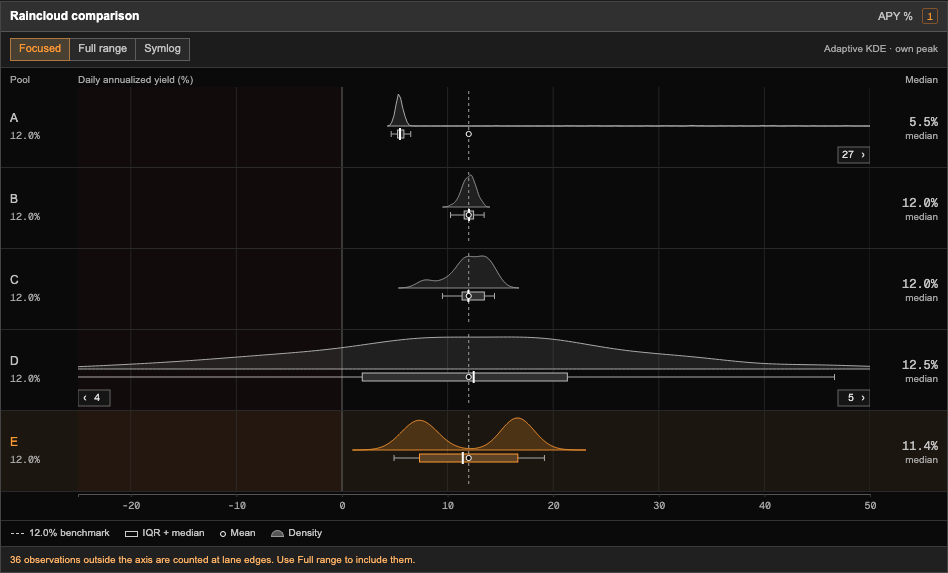Image resolution: width=948 pixels, height=573 pixels.
Task: Open pool D's 4 left overflow chip
Action: point(94,398)
